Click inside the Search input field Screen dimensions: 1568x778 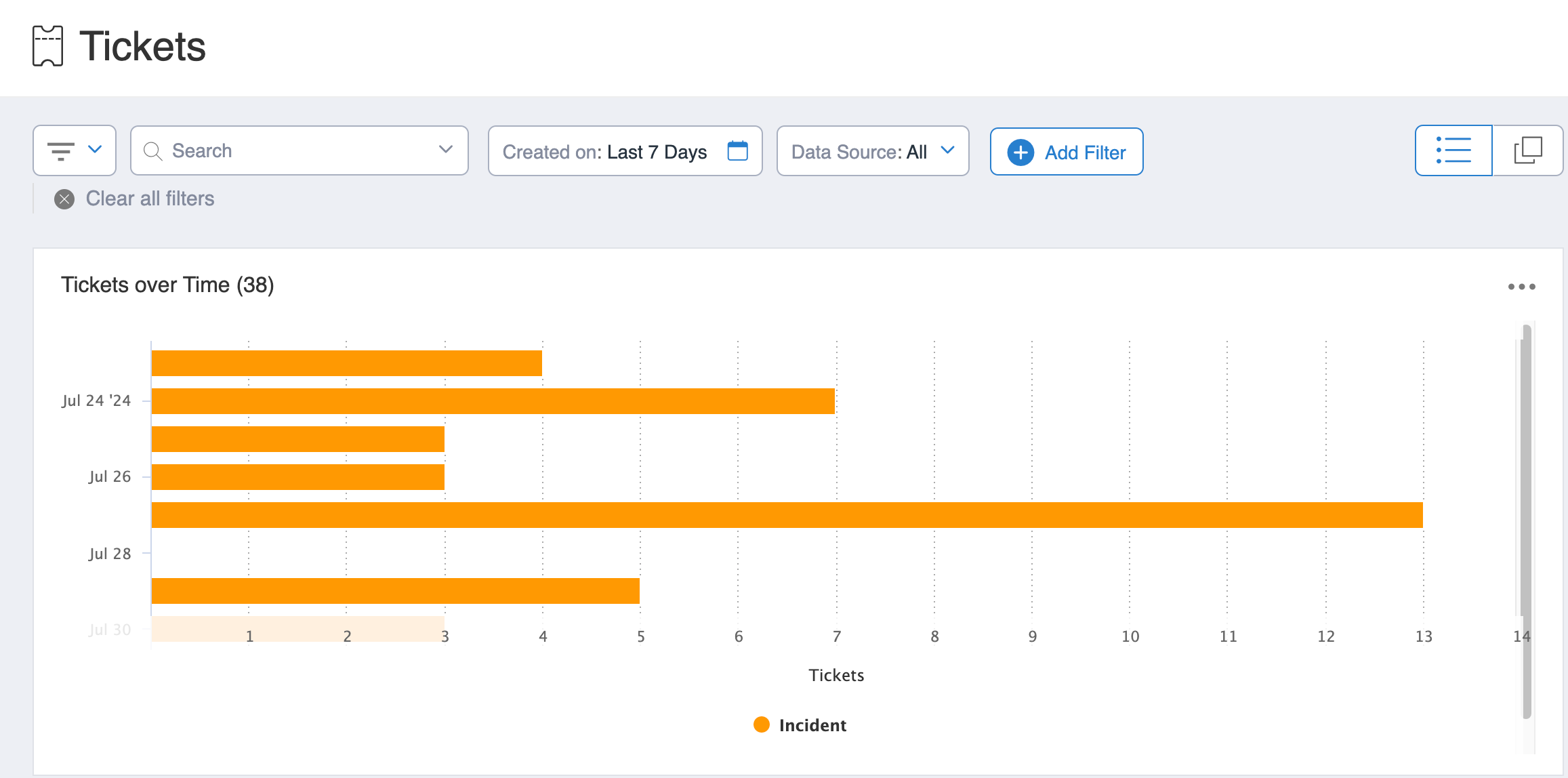298,150
